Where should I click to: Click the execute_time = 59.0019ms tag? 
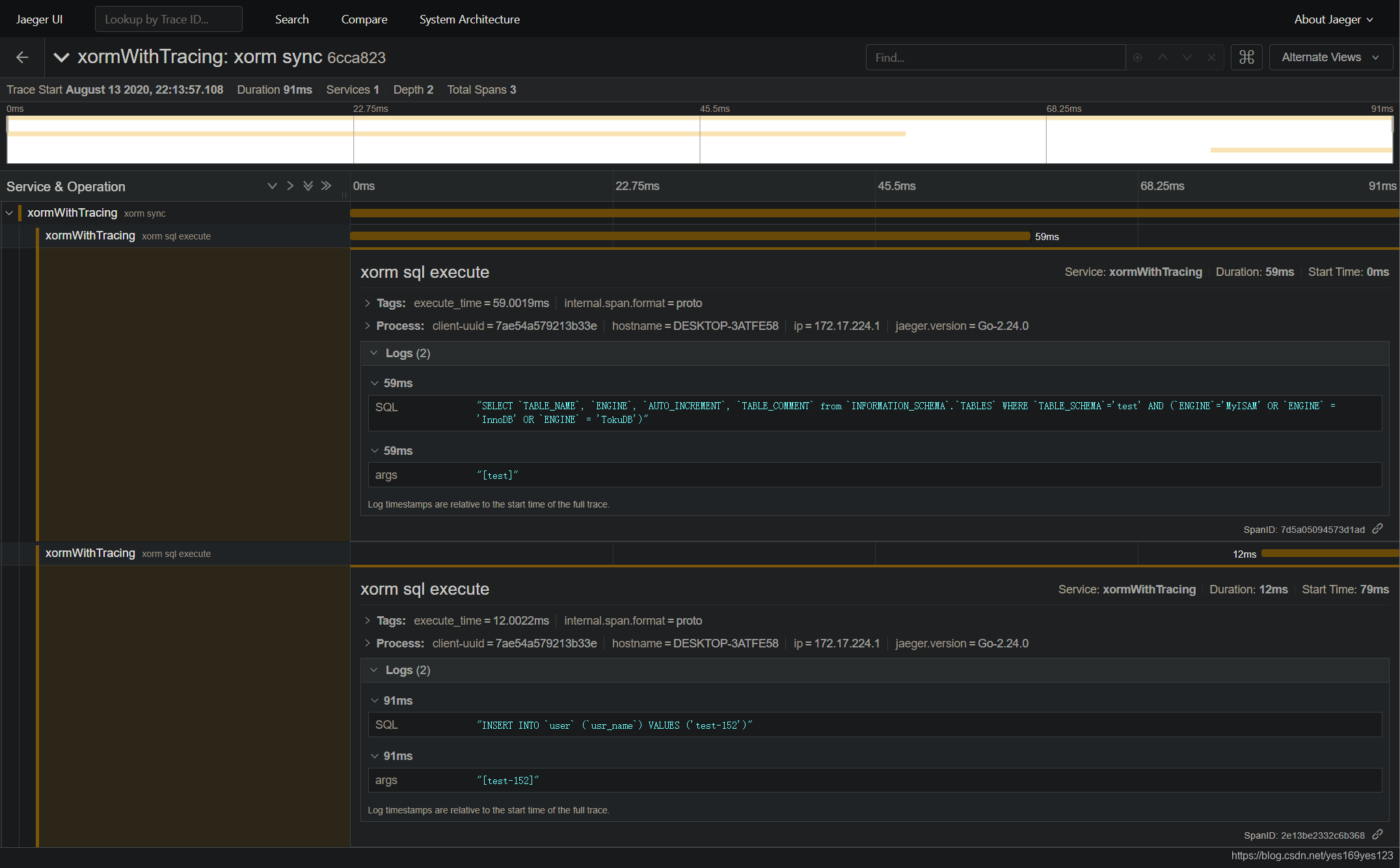point(481,303)
